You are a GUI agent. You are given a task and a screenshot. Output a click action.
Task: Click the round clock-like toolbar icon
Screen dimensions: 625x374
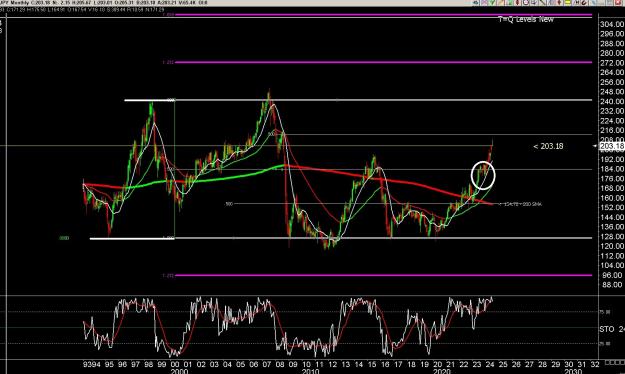pos(526,2)
